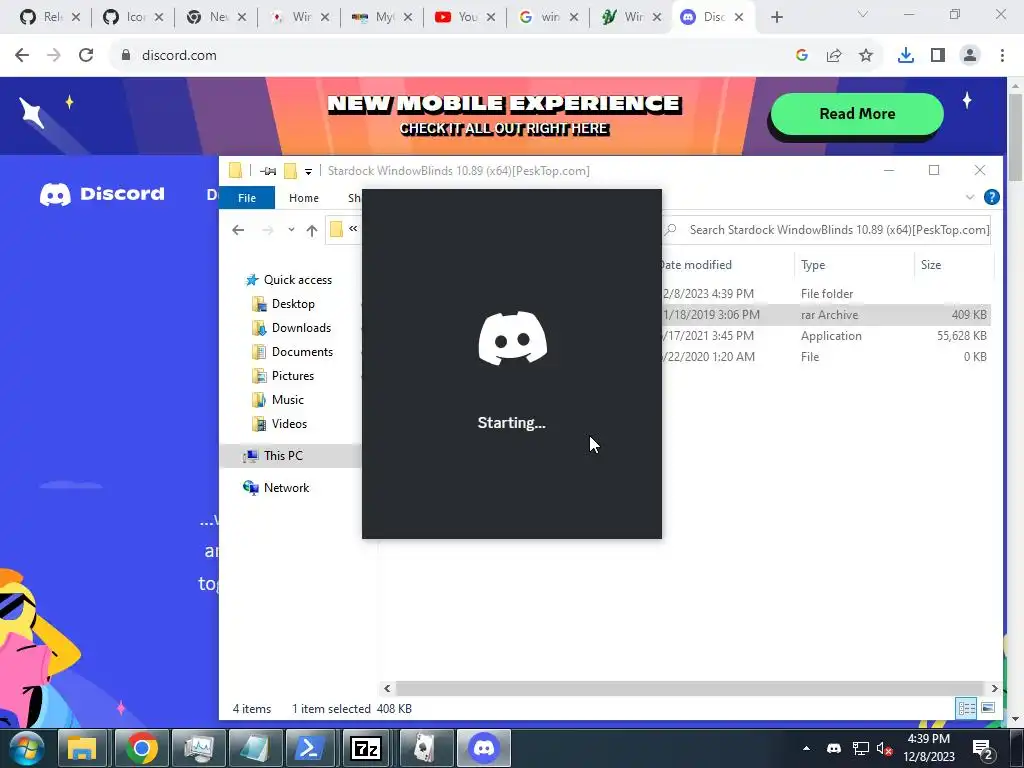Expand the Explorer ribbon chevron
The image size is (1024, 768).
[970, 197]
